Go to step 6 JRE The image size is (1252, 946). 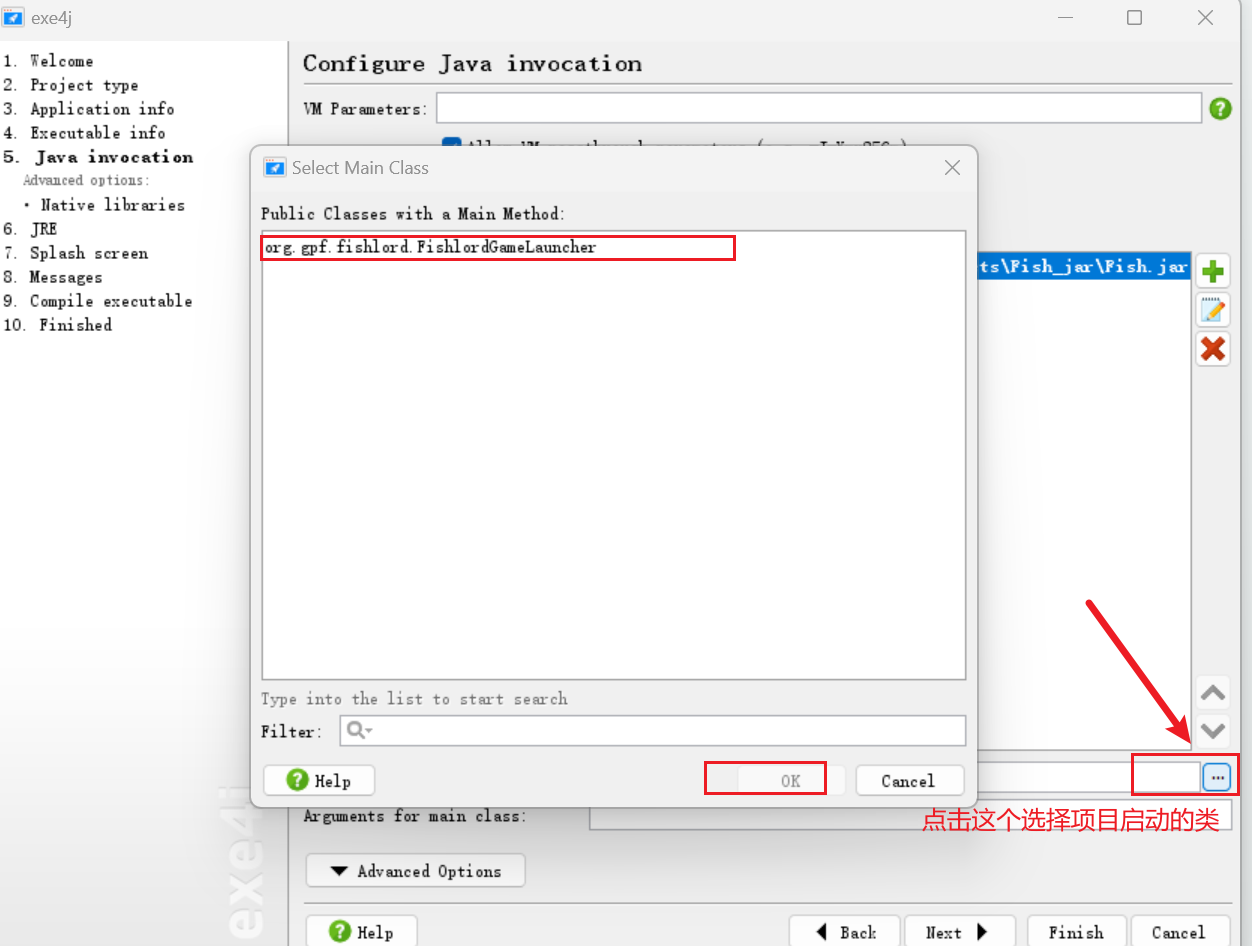(x=30, y=229)
